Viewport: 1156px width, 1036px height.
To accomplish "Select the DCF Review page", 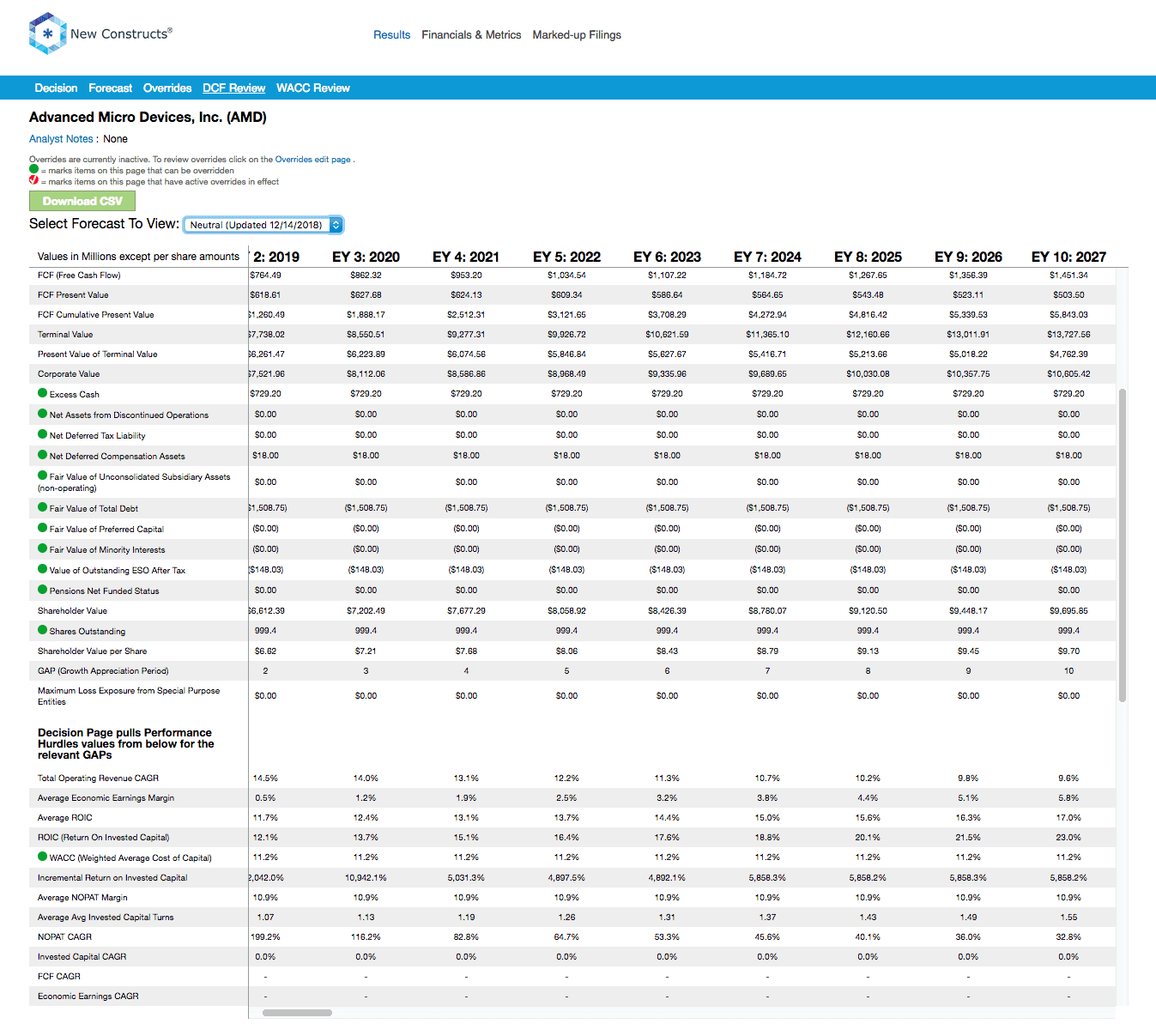I will [x=233, y=88].
